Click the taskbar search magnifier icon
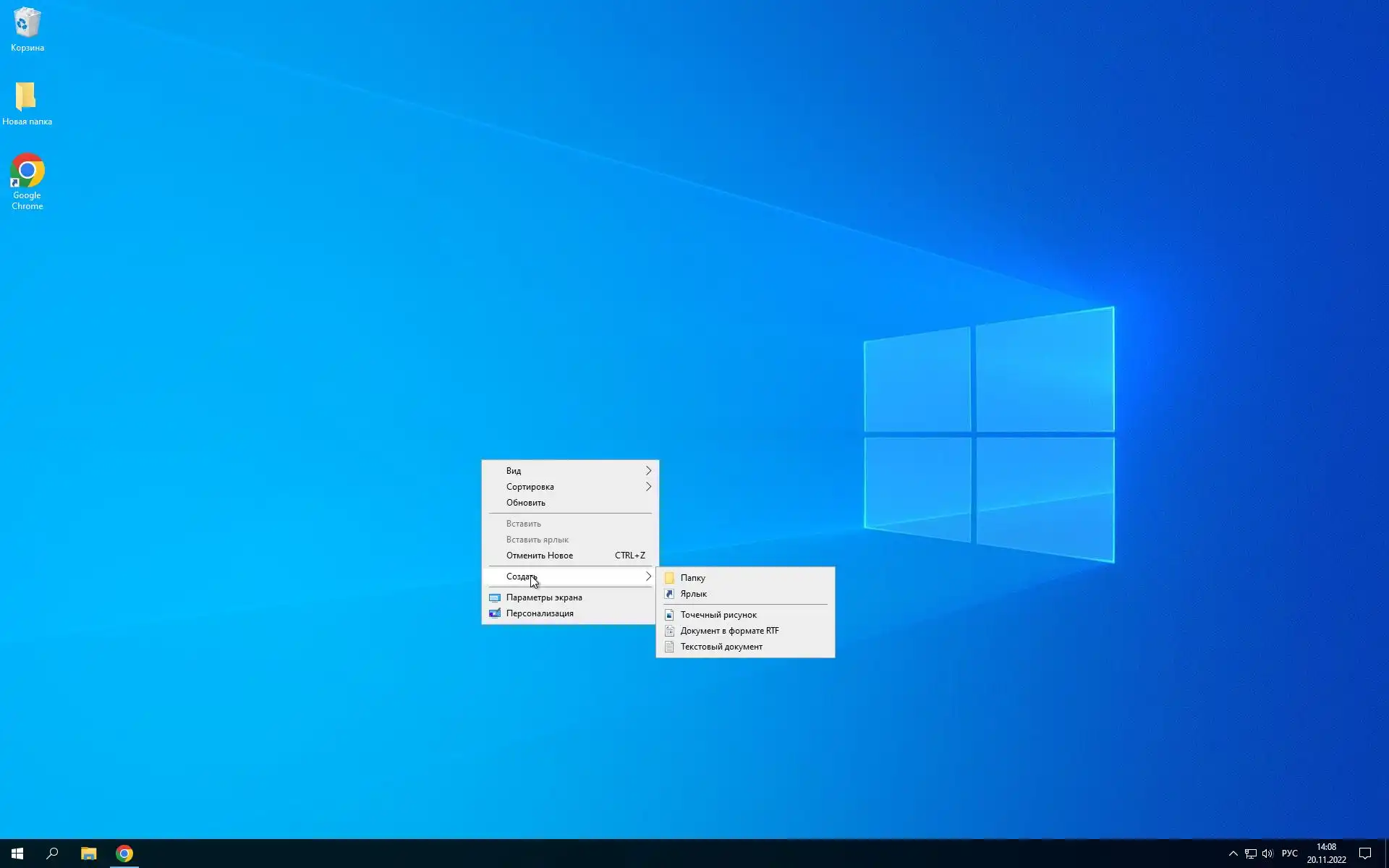 [52, 854]
